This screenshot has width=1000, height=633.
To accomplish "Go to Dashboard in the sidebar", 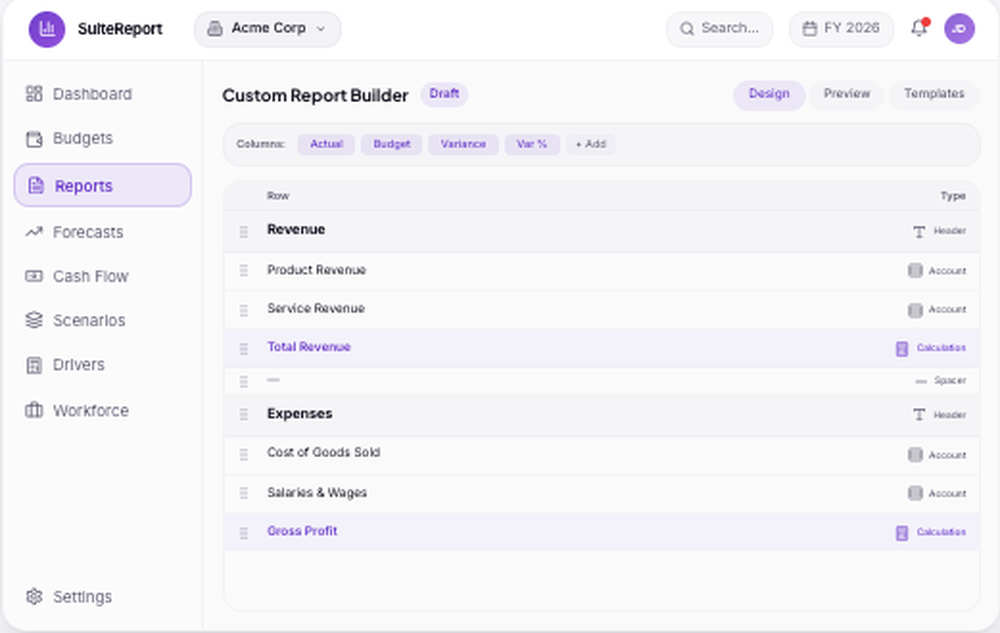I will tap(78, 94).
